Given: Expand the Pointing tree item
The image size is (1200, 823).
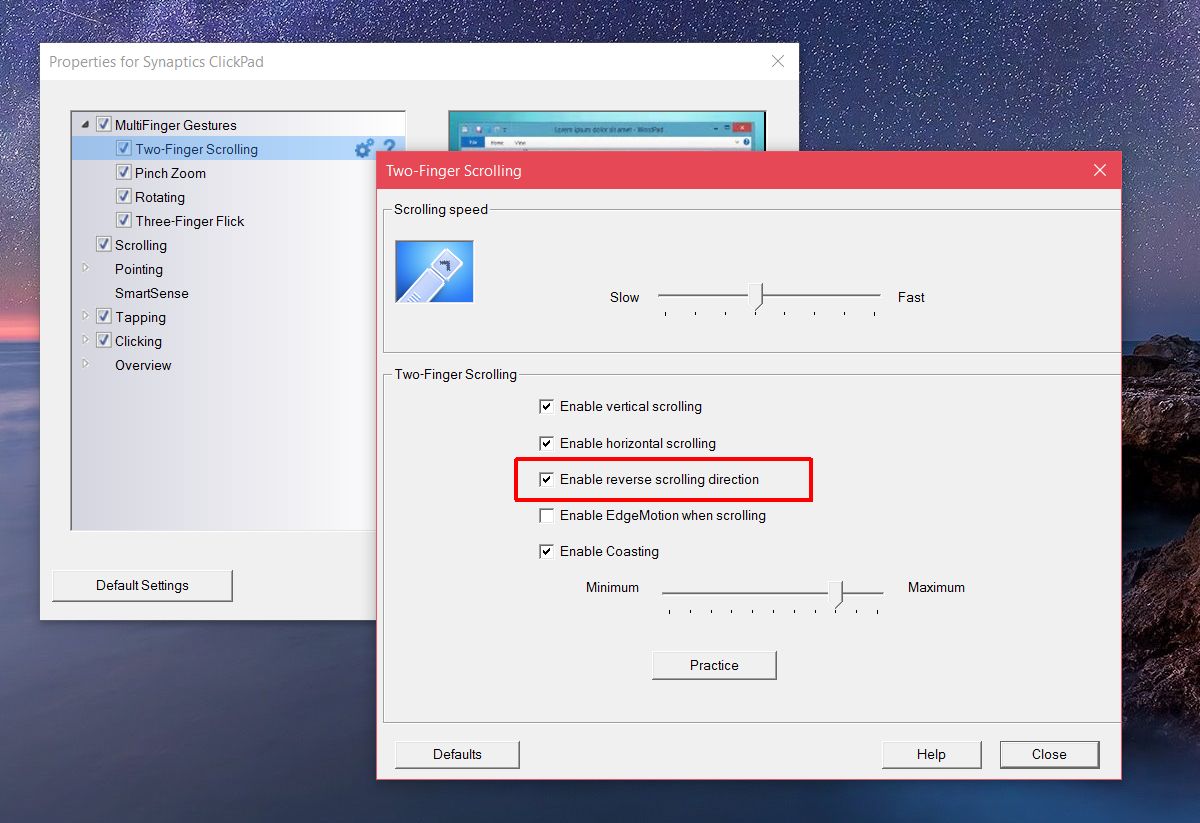Looking at the screenshot, I should coord(86,268).
